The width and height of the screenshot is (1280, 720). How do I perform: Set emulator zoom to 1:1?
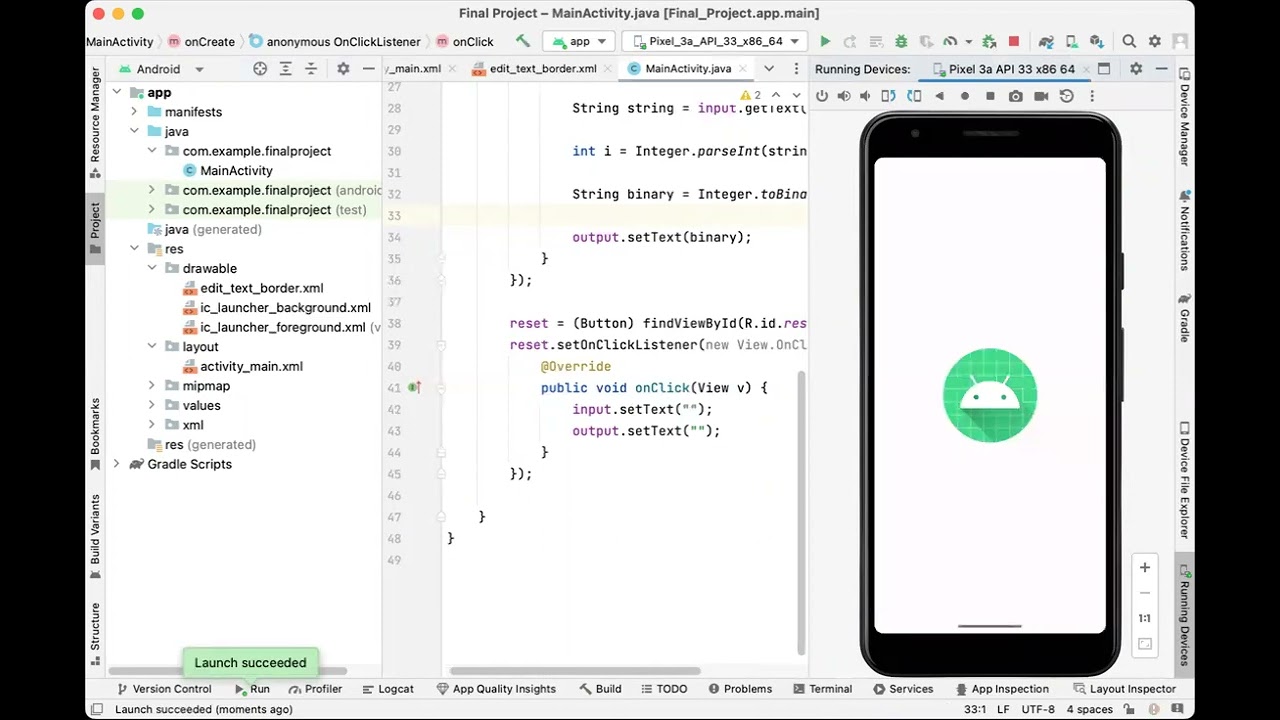(x=1145, y=618)
